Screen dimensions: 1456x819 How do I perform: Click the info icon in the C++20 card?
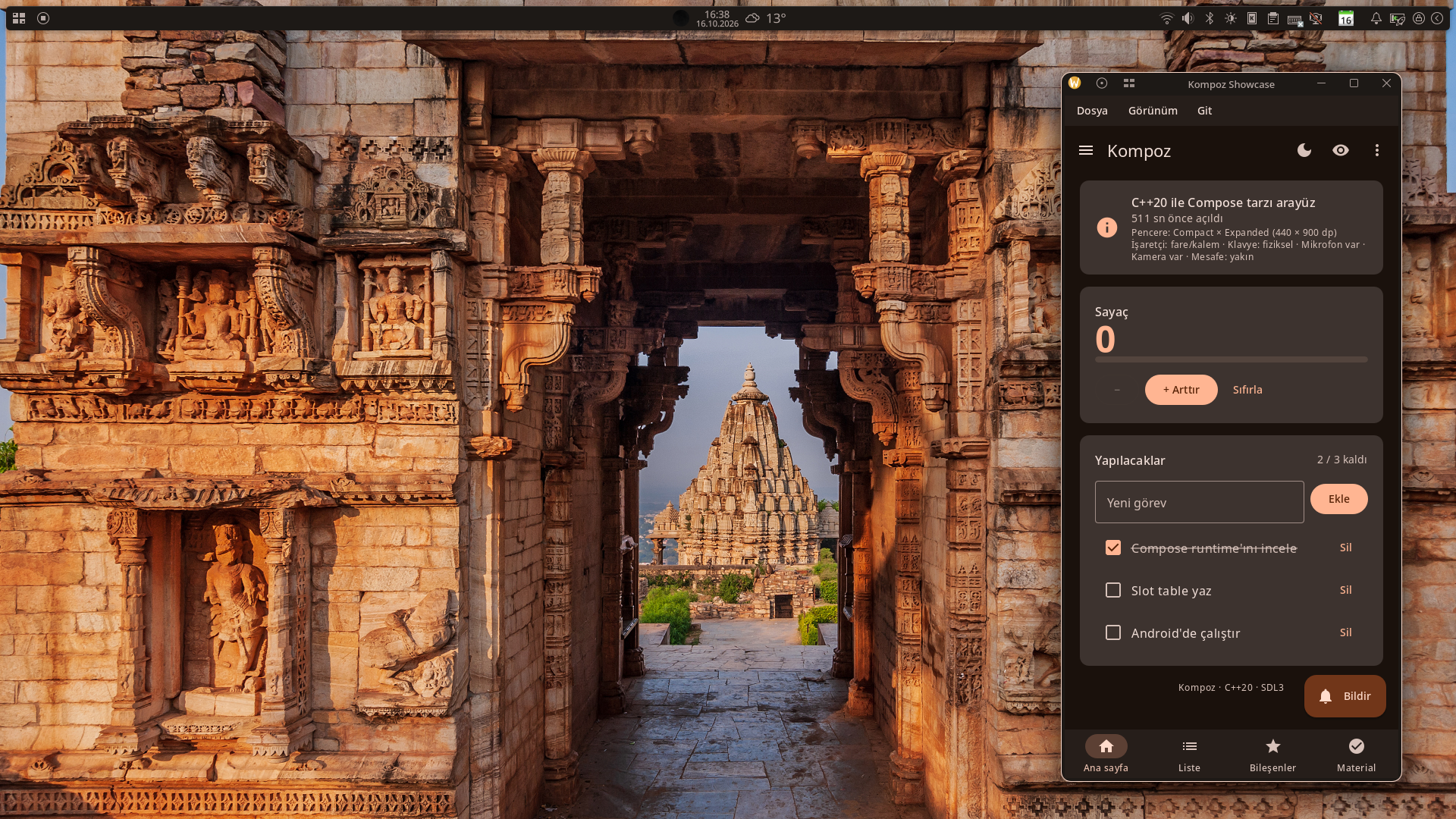[1107, 227]
